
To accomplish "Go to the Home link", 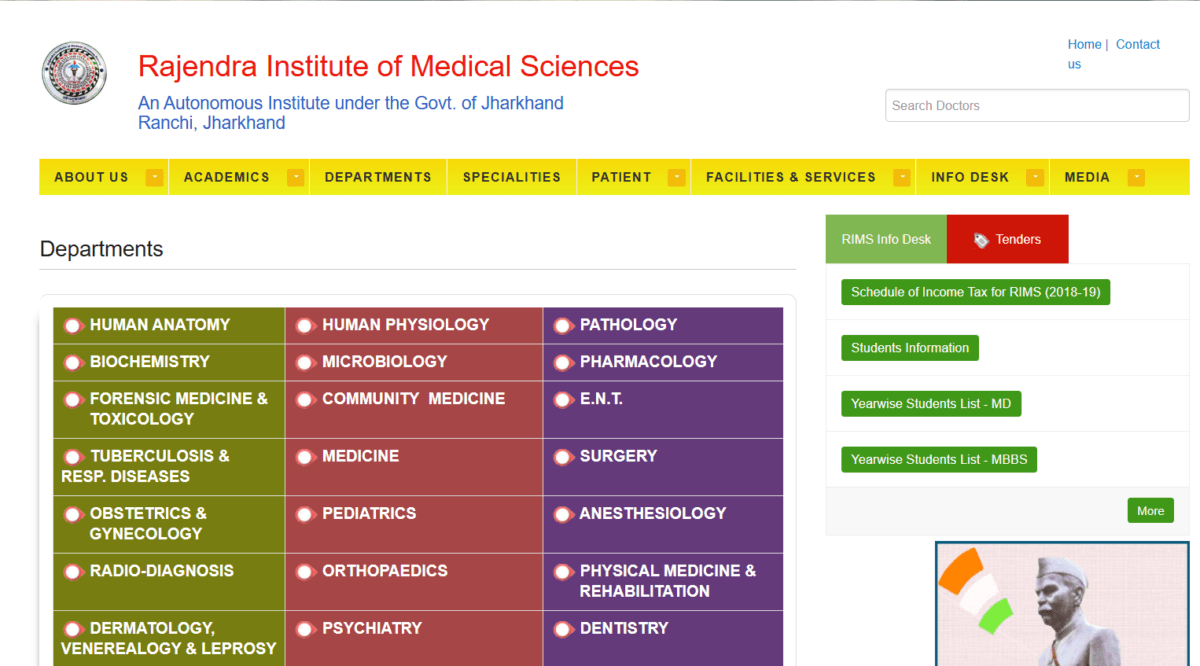I will tap(1084, 44).
